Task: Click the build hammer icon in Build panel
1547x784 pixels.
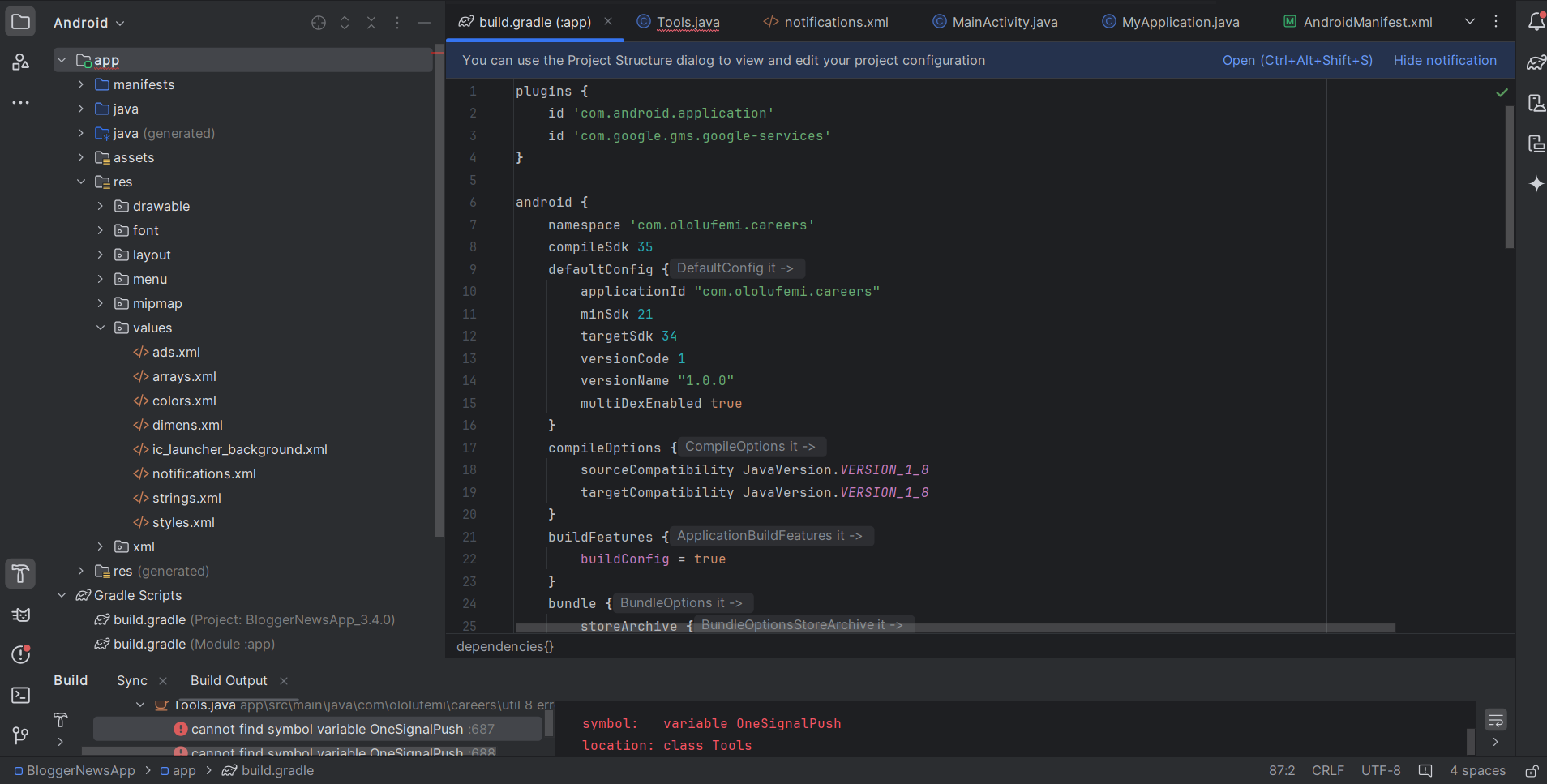Action: tap(60, 720)
